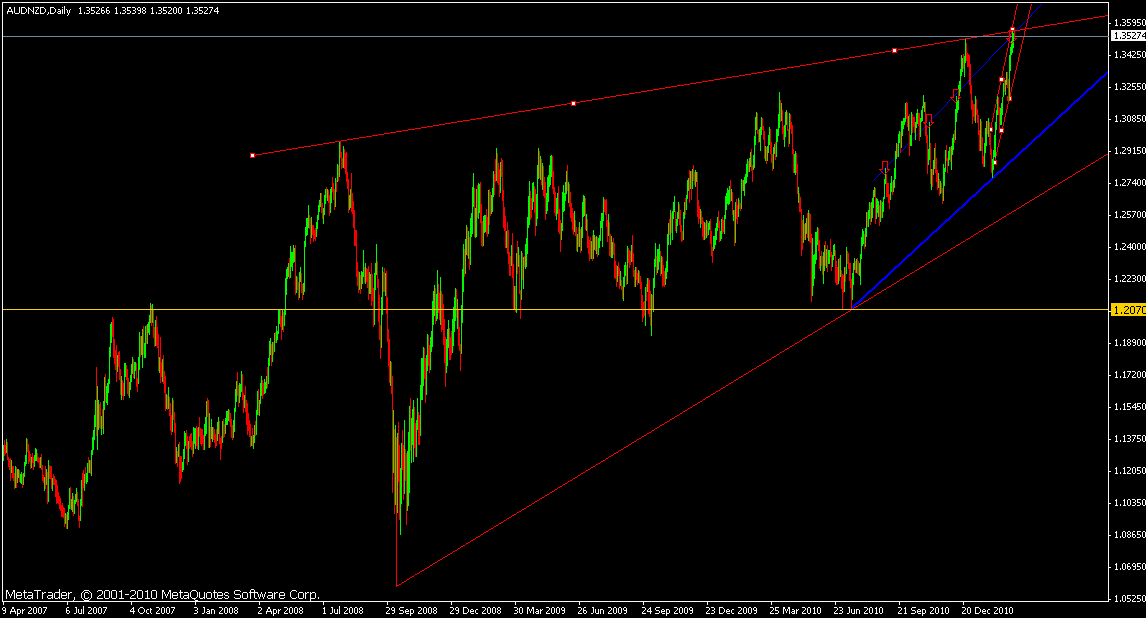Click the MetaTrader copyright text
The width and height of the screenshot is (1146, 618).
tap(162, 594)
